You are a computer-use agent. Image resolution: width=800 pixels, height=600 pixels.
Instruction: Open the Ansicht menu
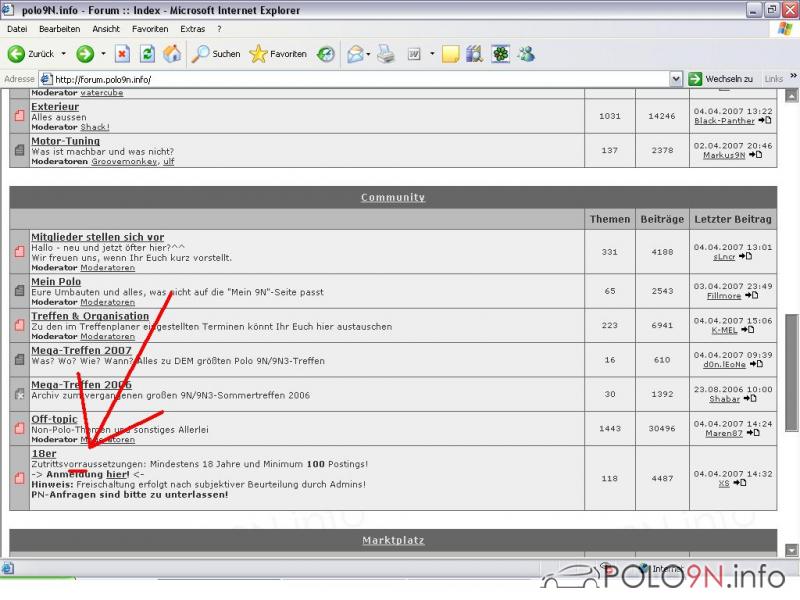point(106,29)
